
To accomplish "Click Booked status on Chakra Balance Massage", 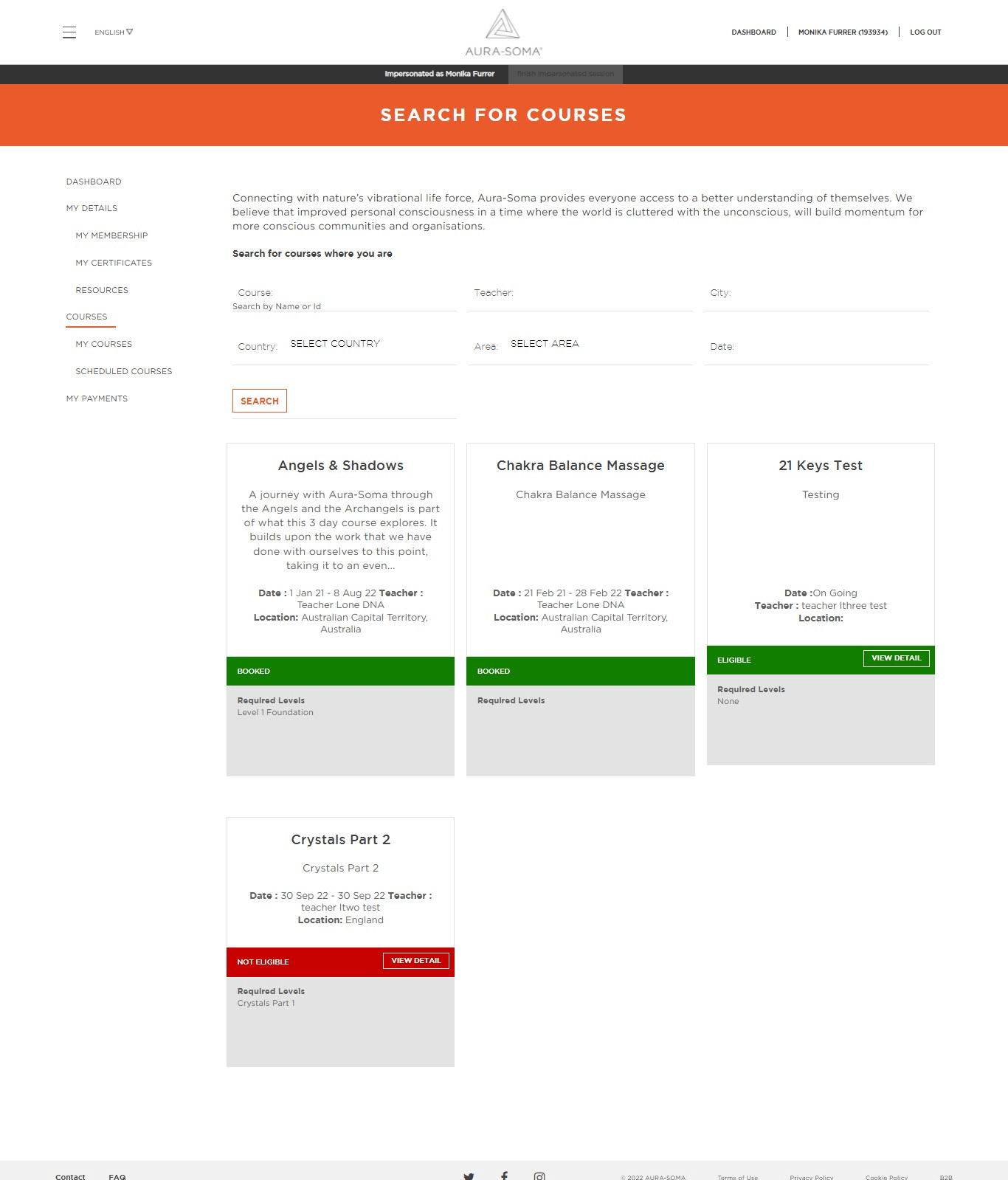I will pos(494,672).
